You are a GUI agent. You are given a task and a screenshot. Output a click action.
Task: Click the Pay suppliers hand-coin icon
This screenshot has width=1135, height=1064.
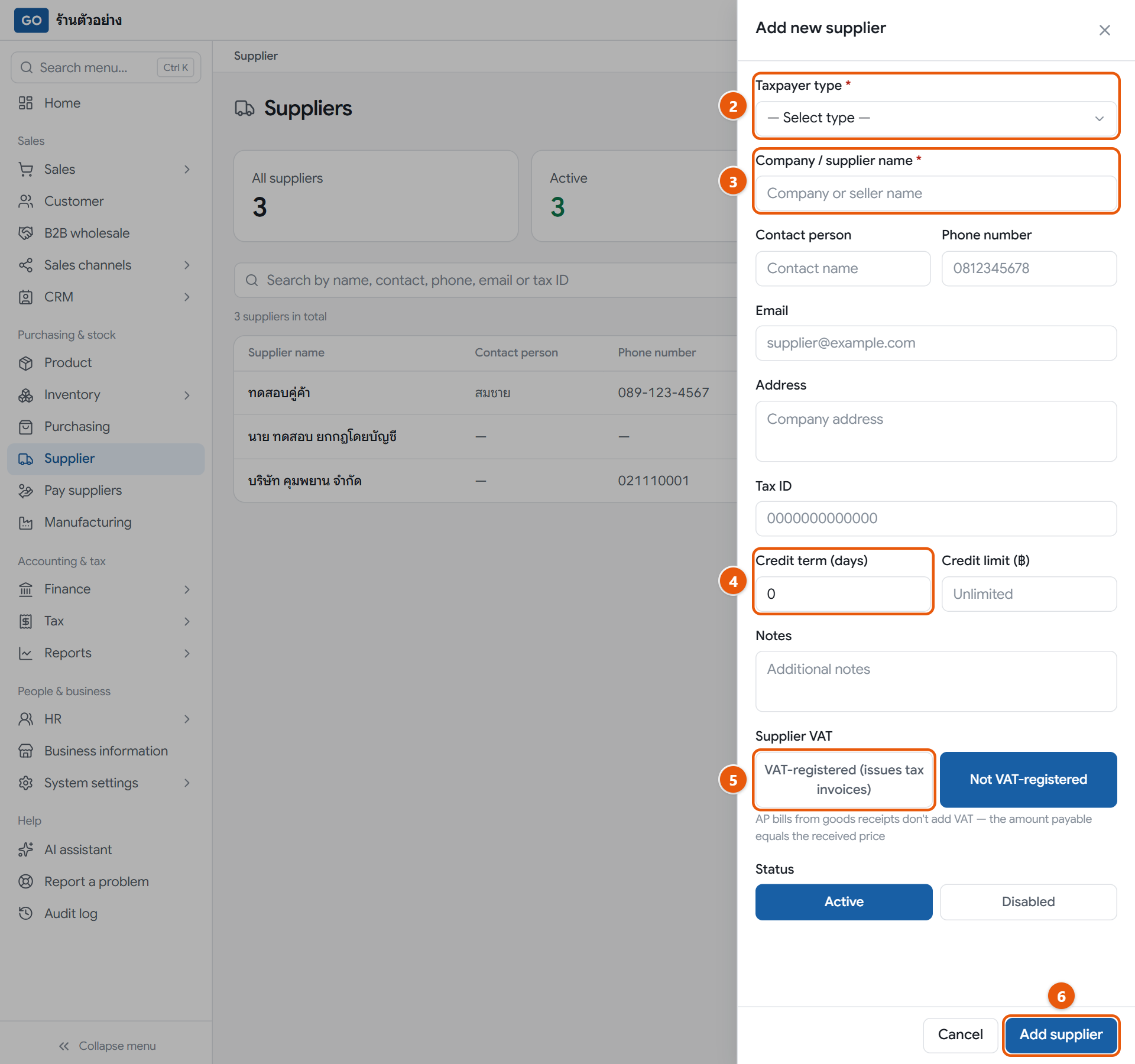(25, 491)
